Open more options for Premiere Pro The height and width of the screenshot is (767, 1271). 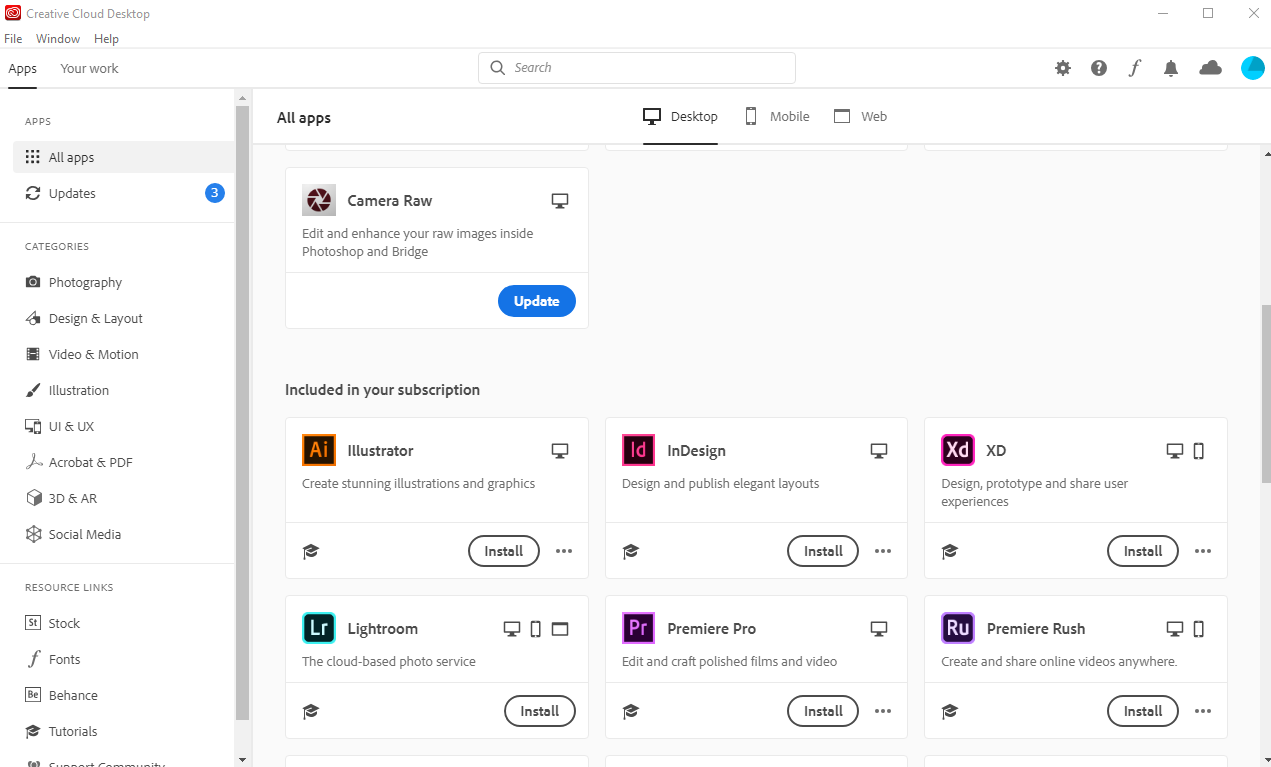click(x=883, y=711)
